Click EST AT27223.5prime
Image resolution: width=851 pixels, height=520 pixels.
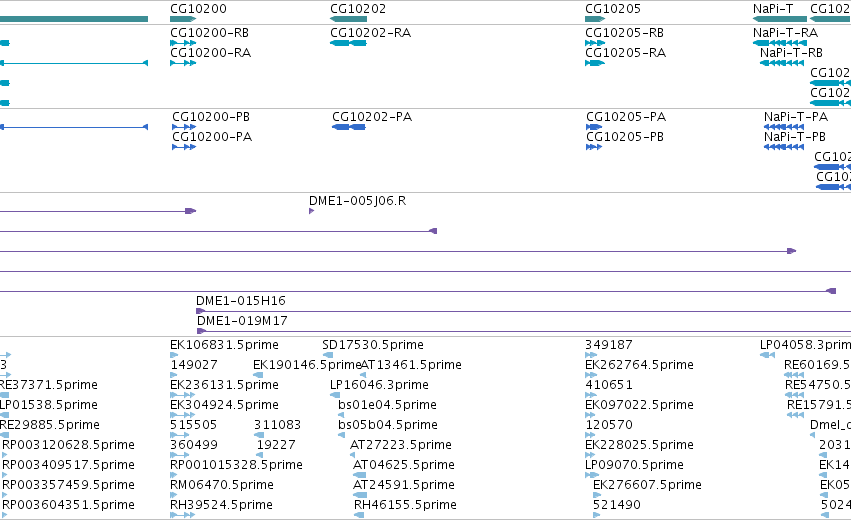tap(401, 445)
